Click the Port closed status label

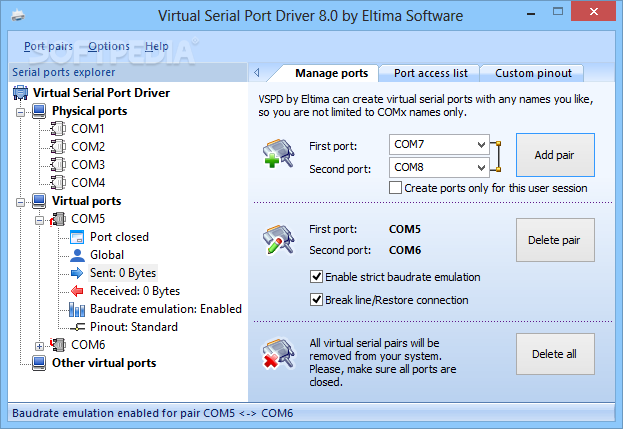pos(119,237)
